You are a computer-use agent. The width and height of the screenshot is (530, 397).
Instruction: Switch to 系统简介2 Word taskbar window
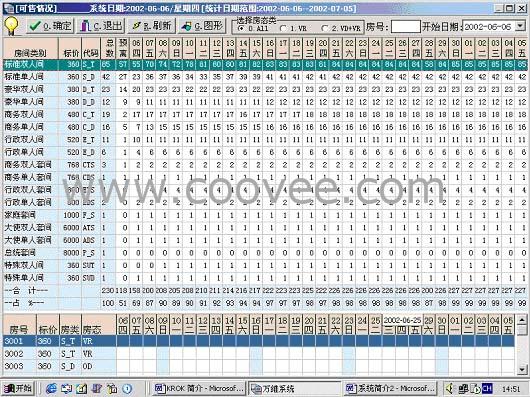tap(391, 388)
